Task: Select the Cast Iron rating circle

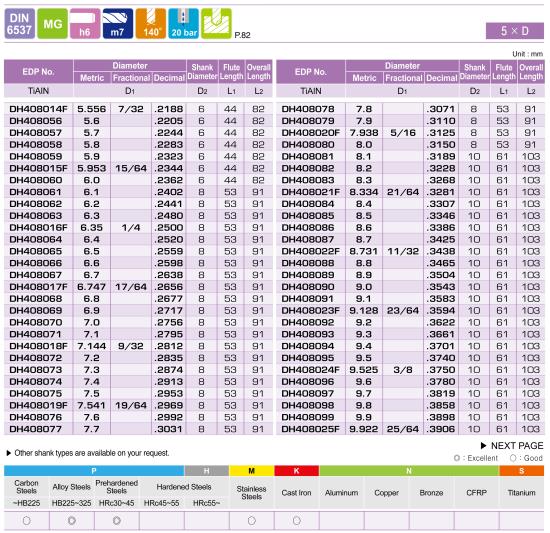Action: [x=297, y=521]
